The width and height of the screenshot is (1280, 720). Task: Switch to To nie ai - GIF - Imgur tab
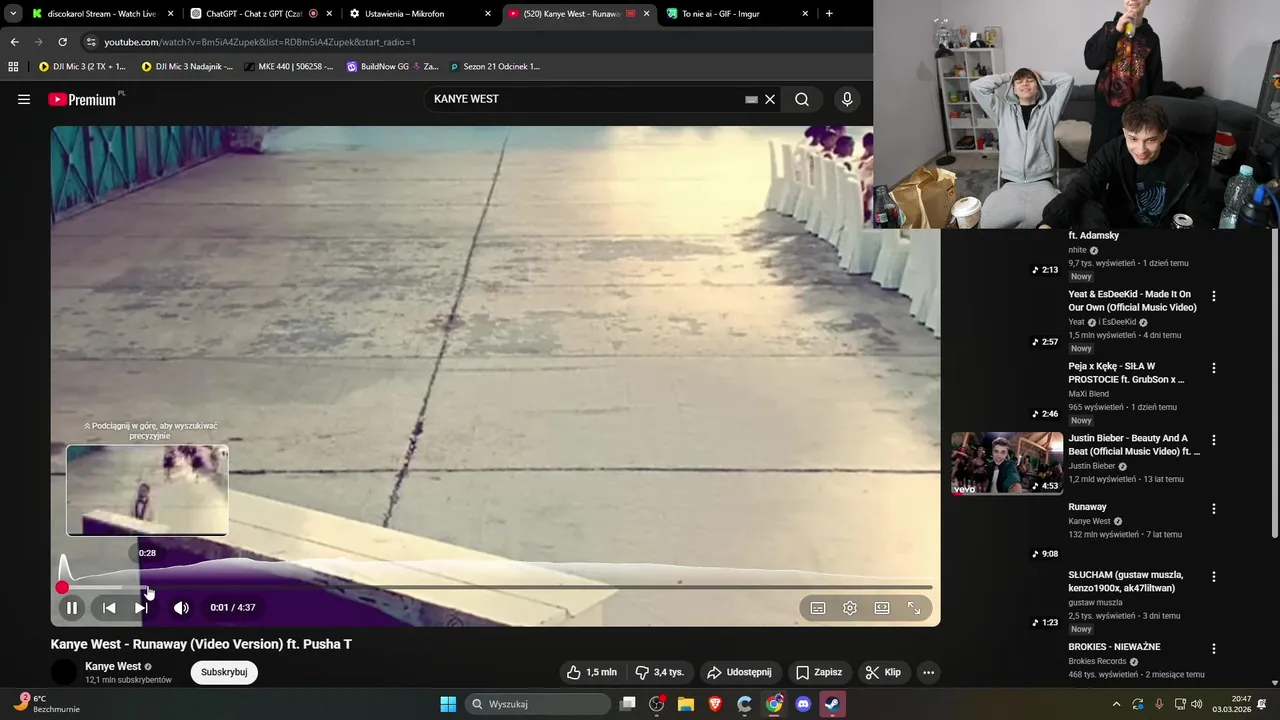click(737, 14)
